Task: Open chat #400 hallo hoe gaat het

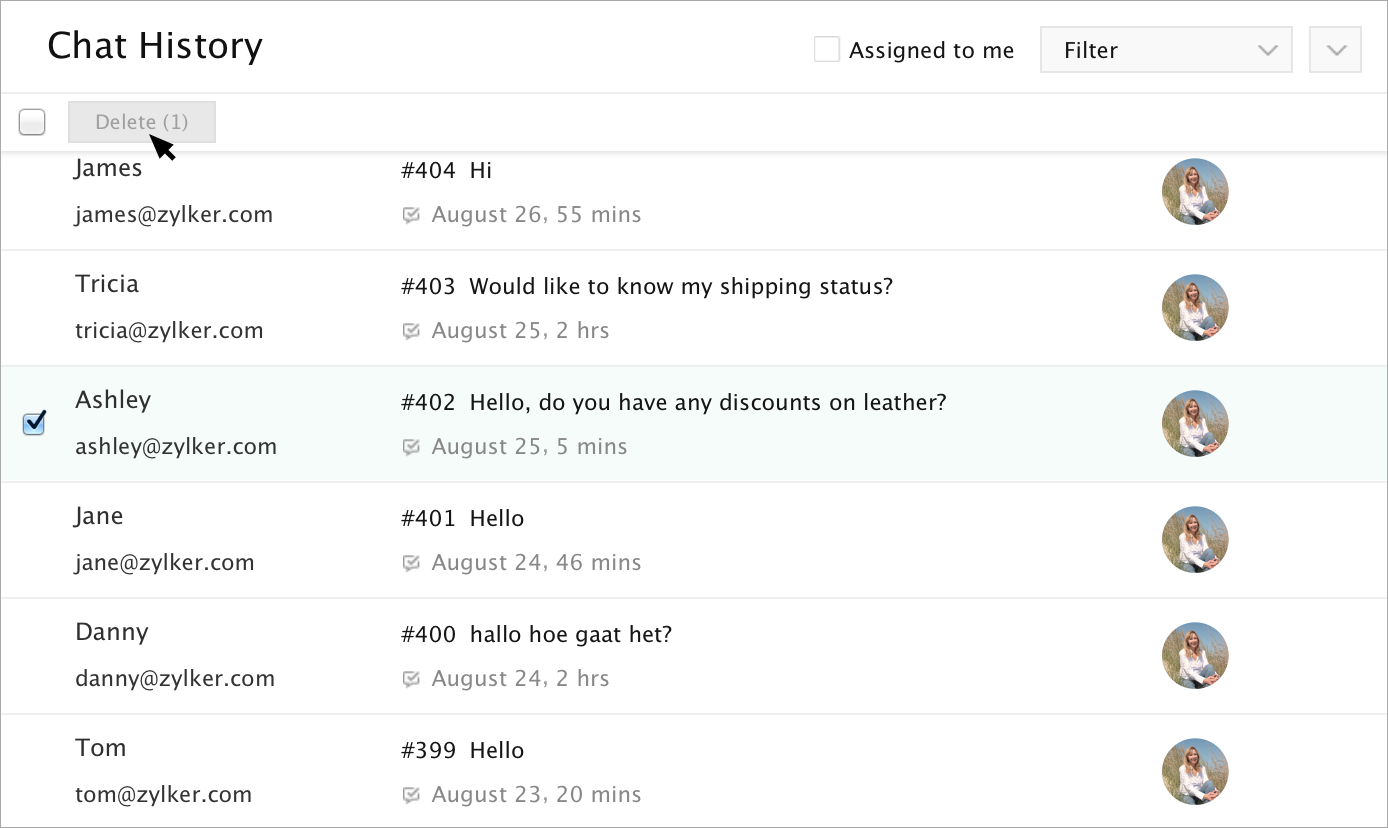Action: pos(570,635)
